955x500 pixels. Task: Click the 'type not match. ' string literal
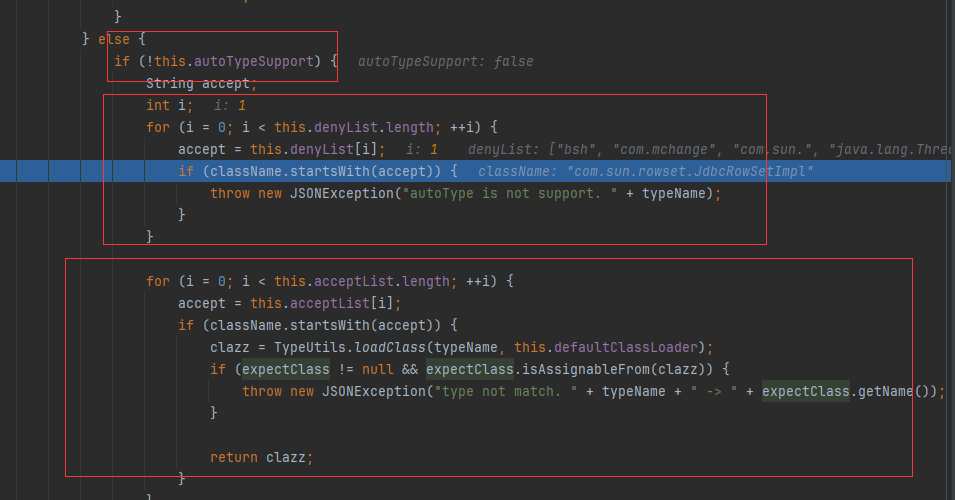tap(500, 391)
